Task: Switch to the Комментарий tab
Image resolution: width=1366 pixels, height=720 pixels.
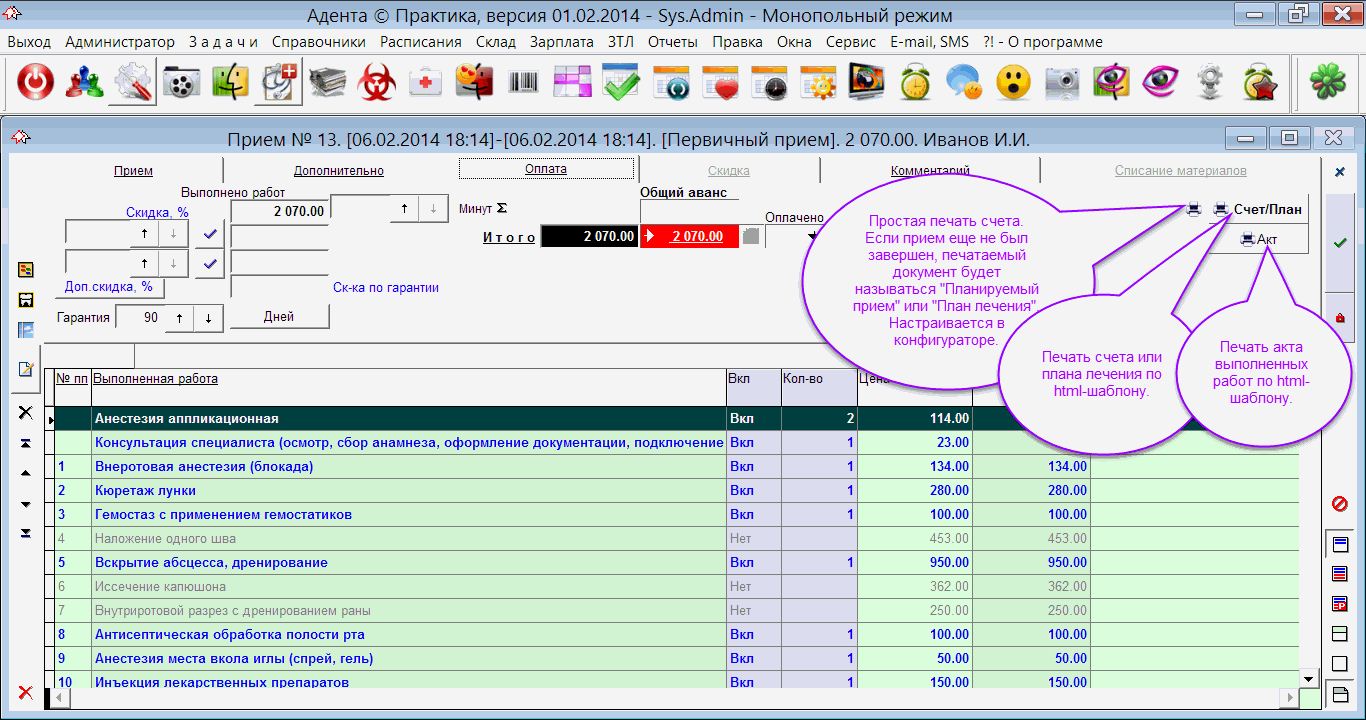Action: (x=930, y=171)
